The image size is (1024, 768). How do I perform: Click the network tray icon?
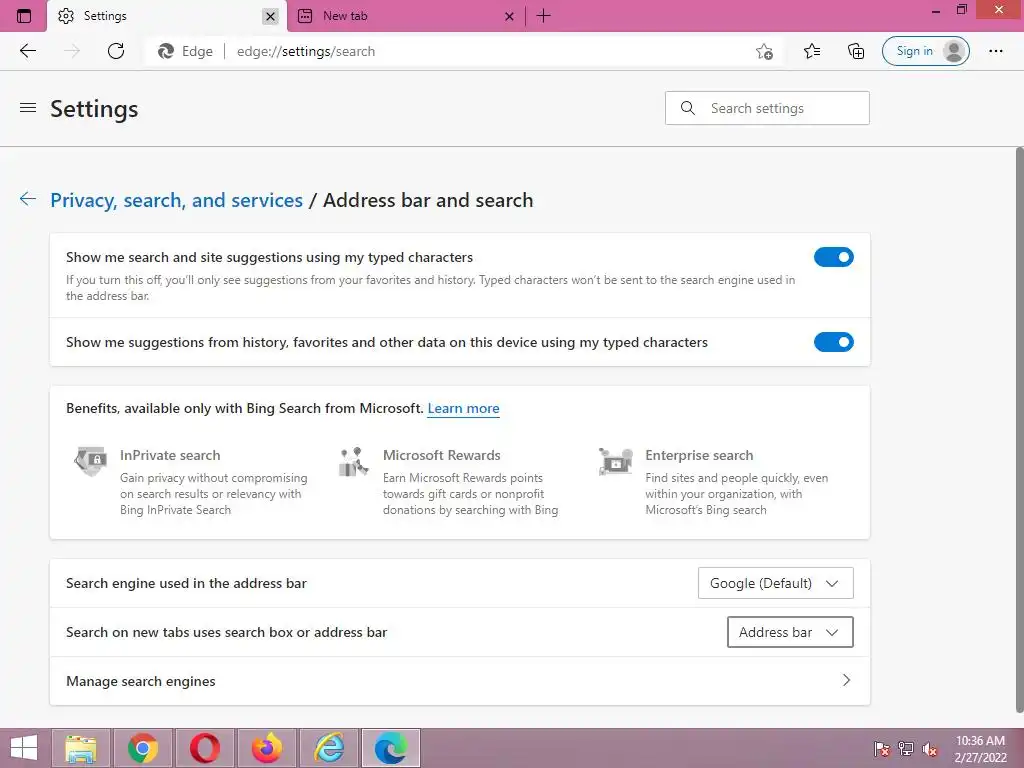pyautogui.click(x=906, y=749)
